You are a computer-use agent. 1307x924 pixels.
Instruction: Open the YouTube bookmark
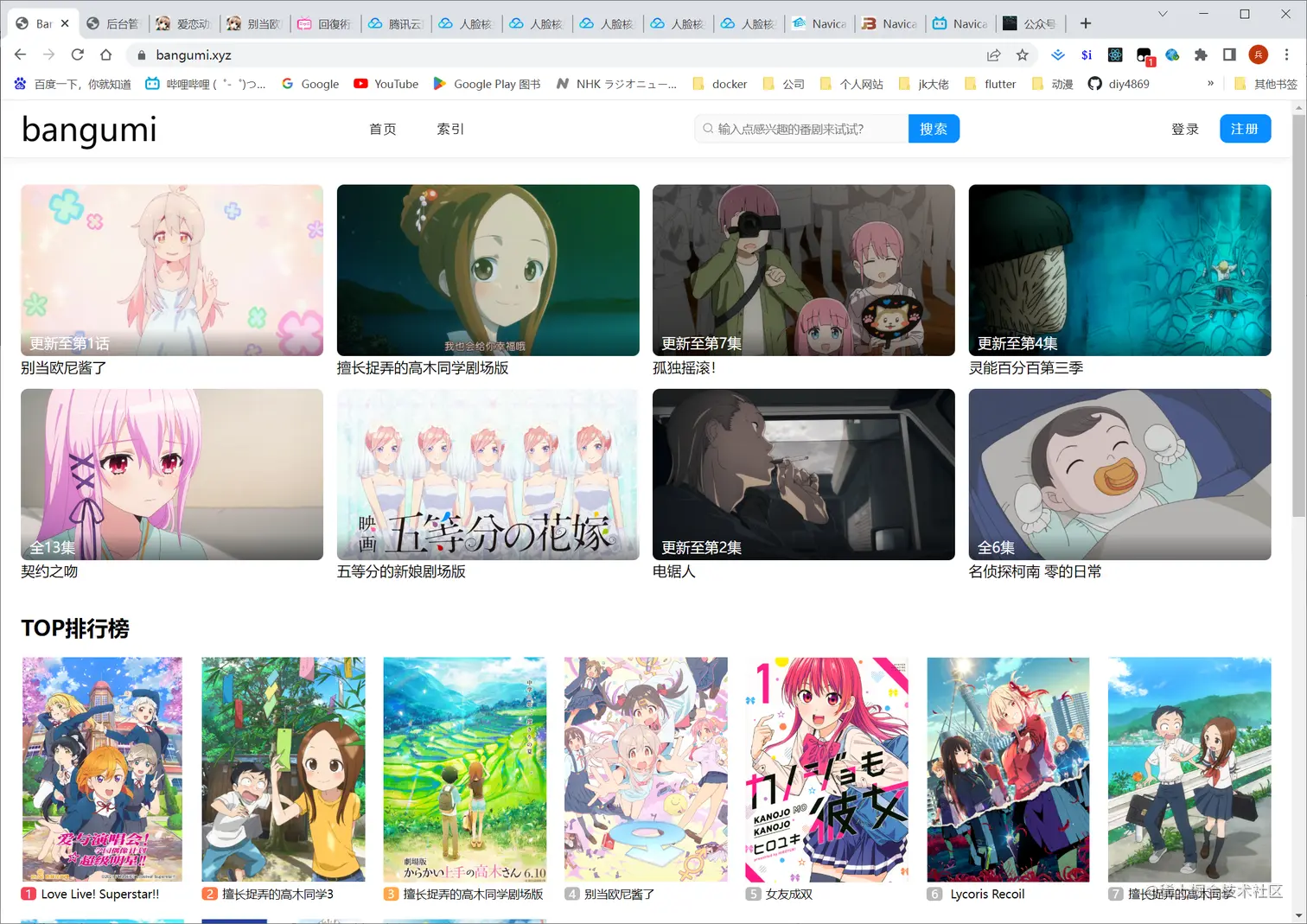pos(386,84)
